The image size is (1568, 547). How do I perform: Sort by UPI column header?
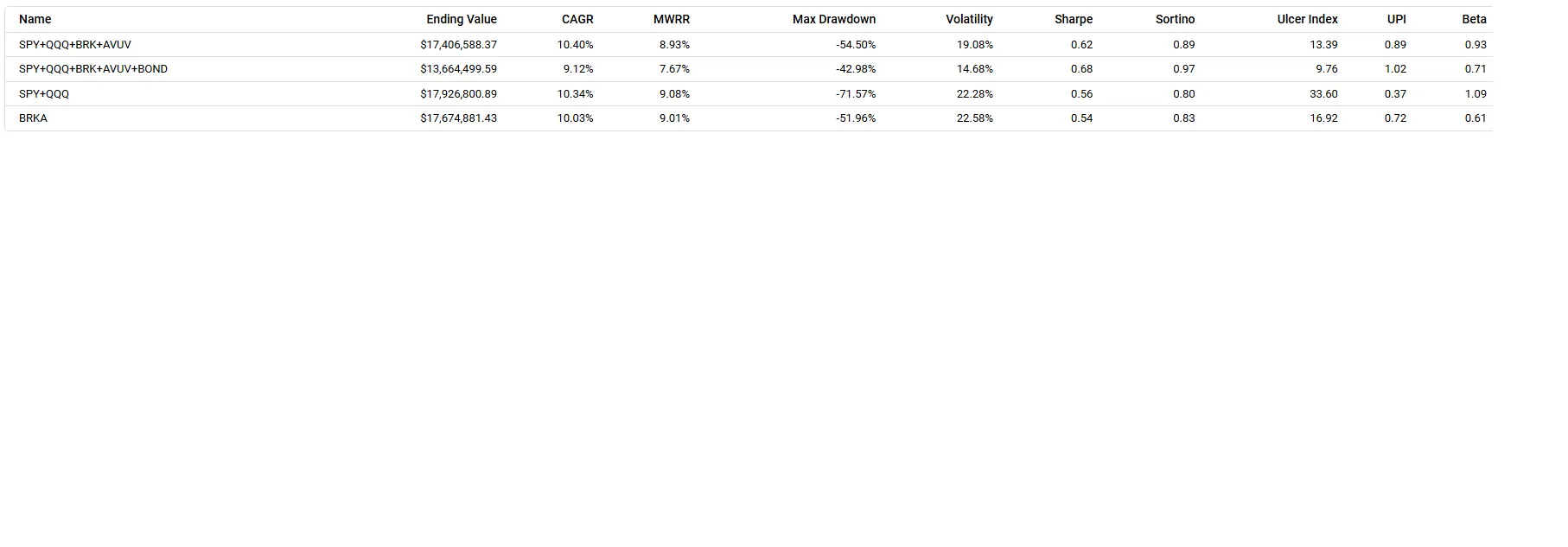tap(1397, 19)
